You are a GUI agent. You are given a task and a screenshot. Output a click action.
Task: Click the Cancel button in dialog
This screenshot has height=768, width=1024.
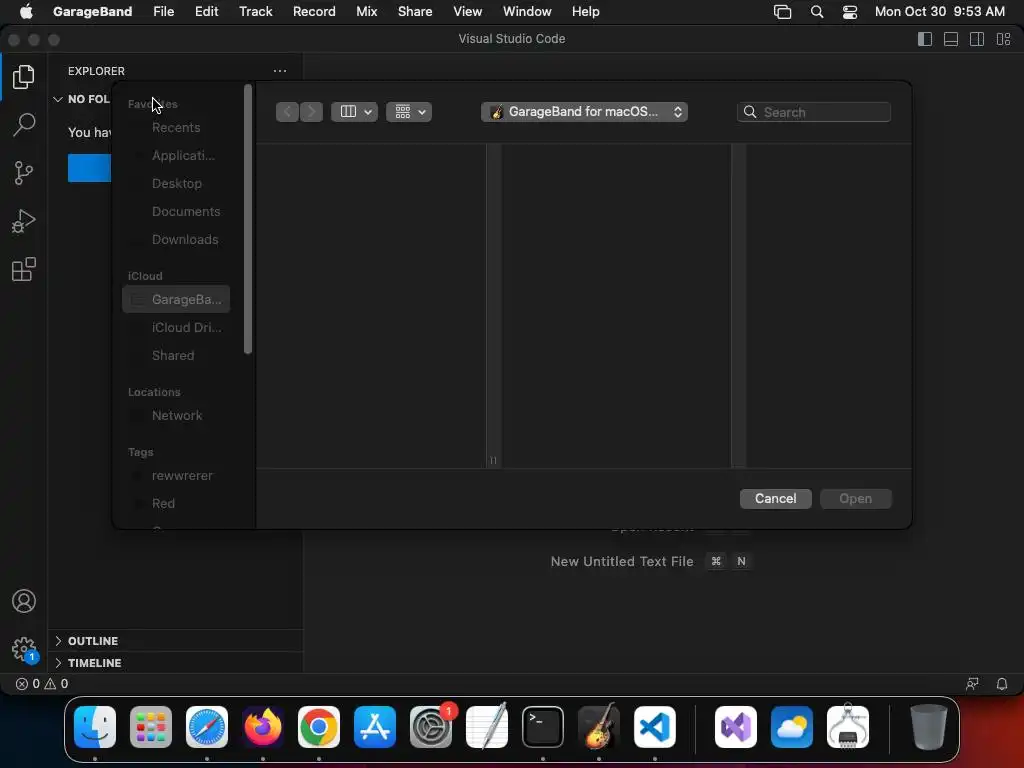(x=775, y=498)
